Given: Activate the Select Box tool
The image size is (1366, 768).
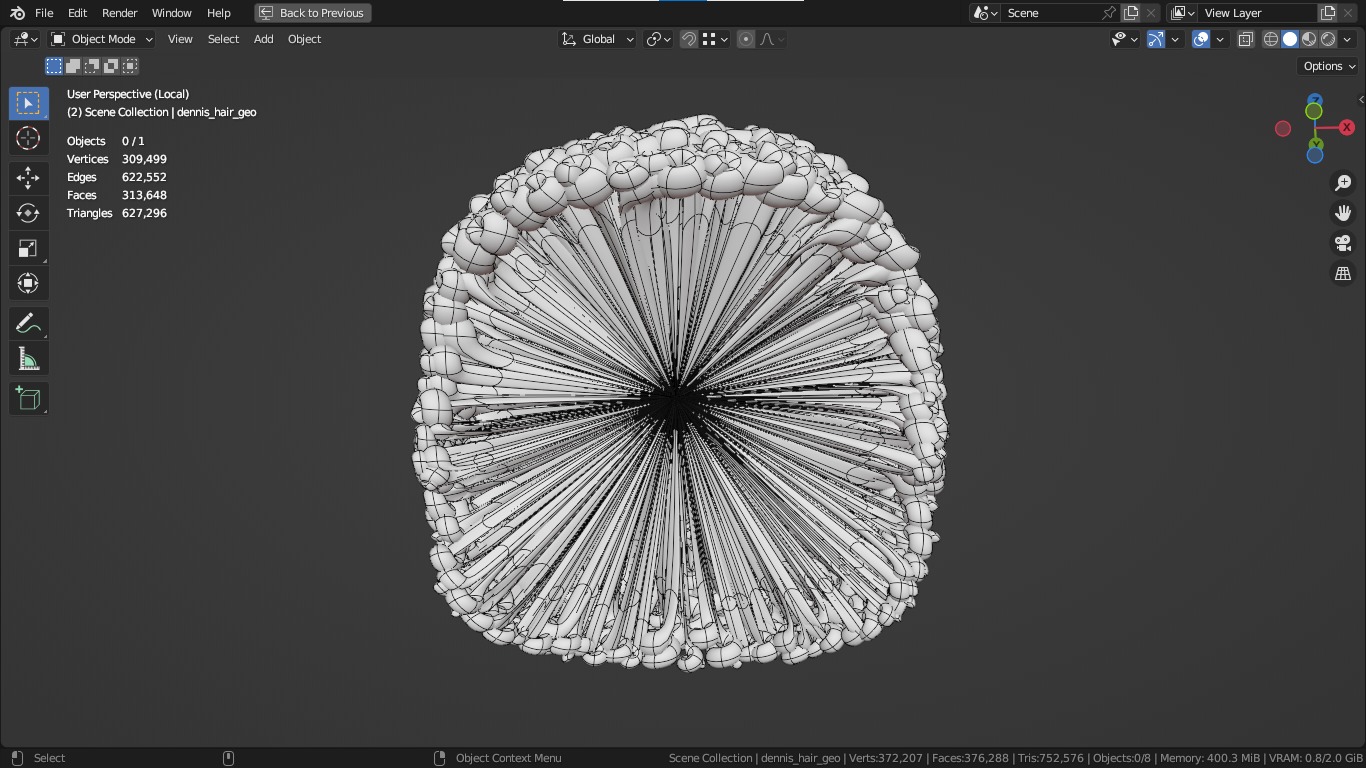Looking at the screenshot, I should tap(28, 104).
